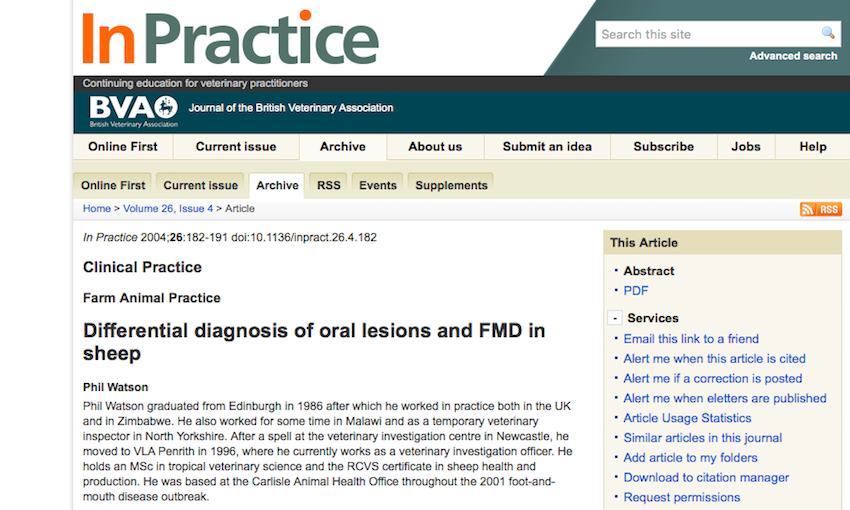Click the search magnifier icon
This screenshot has height=510, width=850.
(x=828, y=33)
